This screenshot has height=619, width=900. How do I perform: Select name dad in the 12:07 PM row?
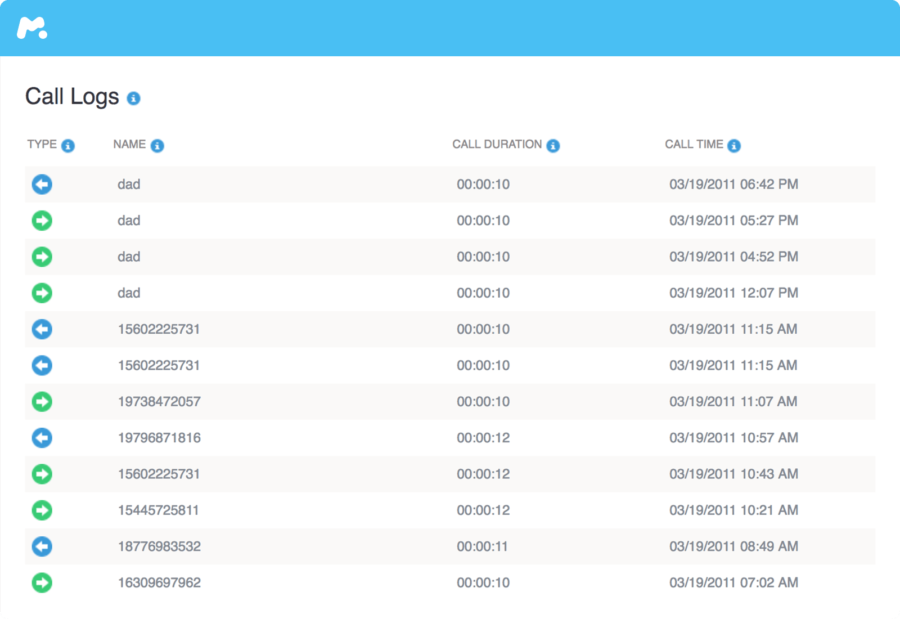pyautogui.click(x=129, y=293)
